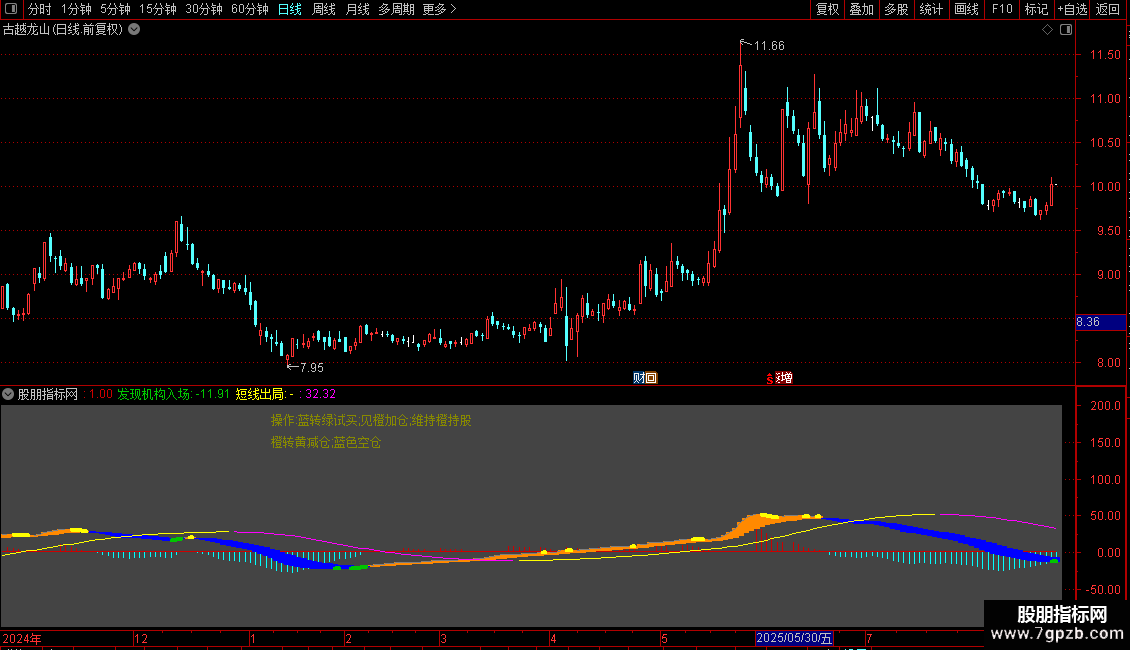Screen dimensions: 1130x650
Task: Toggle the side panel icon at top-left
Action: [x=11, y=9]
